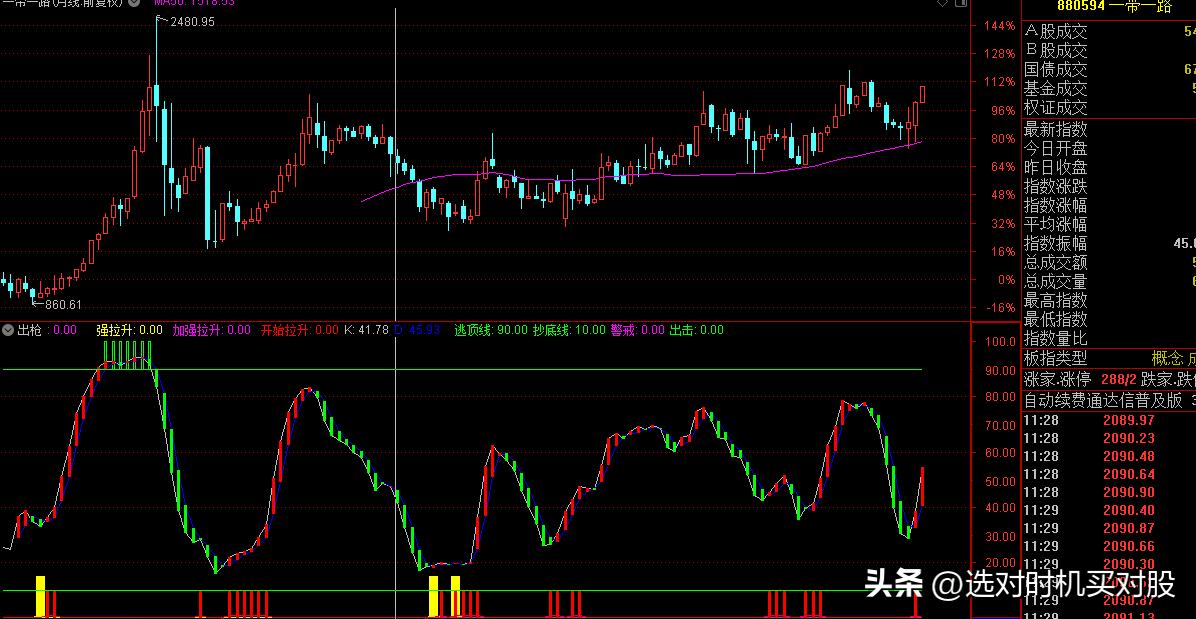Click the 涨家/涨停 288/2 label
The height and width of the screenshot is (619, 1196).
point(1079,379)
